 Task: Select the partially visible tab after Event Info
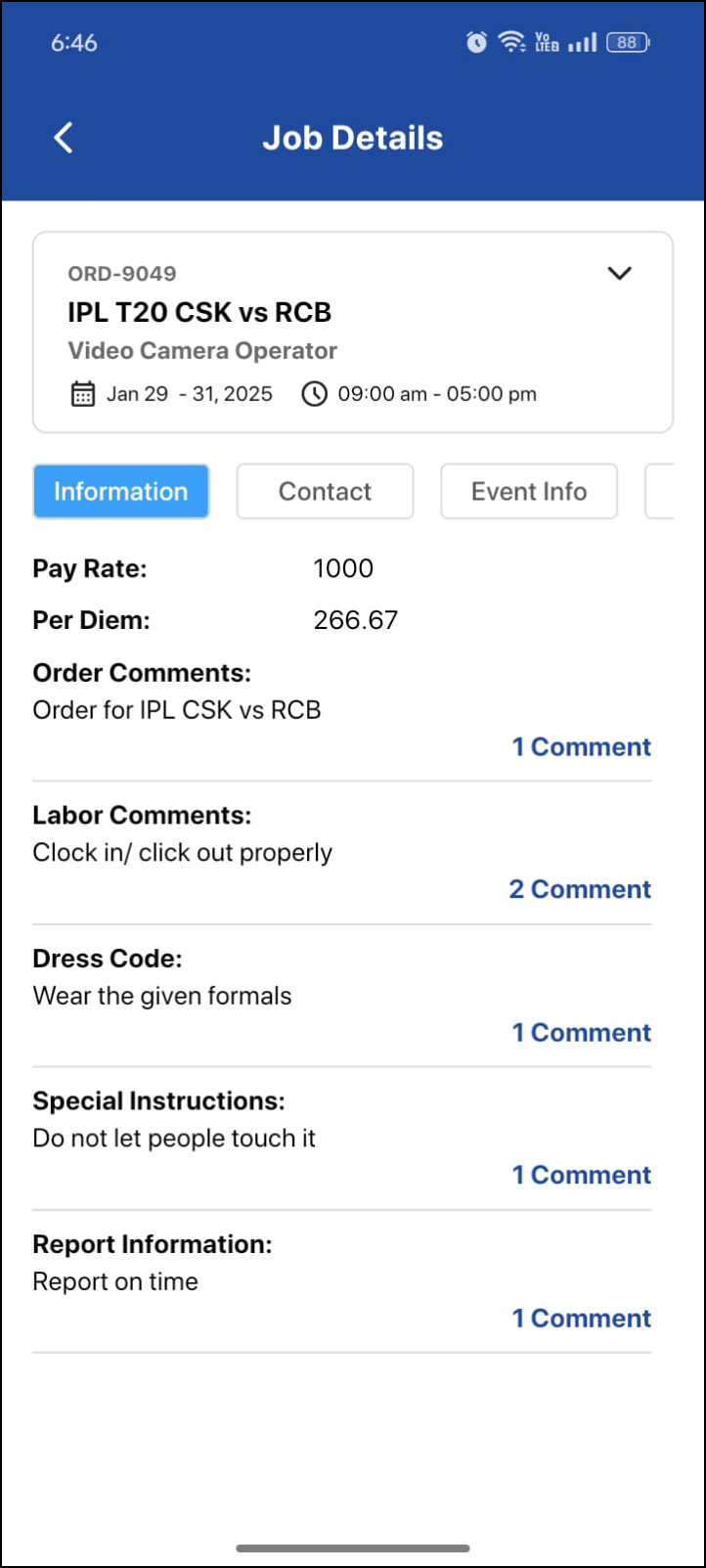(660, 491)
